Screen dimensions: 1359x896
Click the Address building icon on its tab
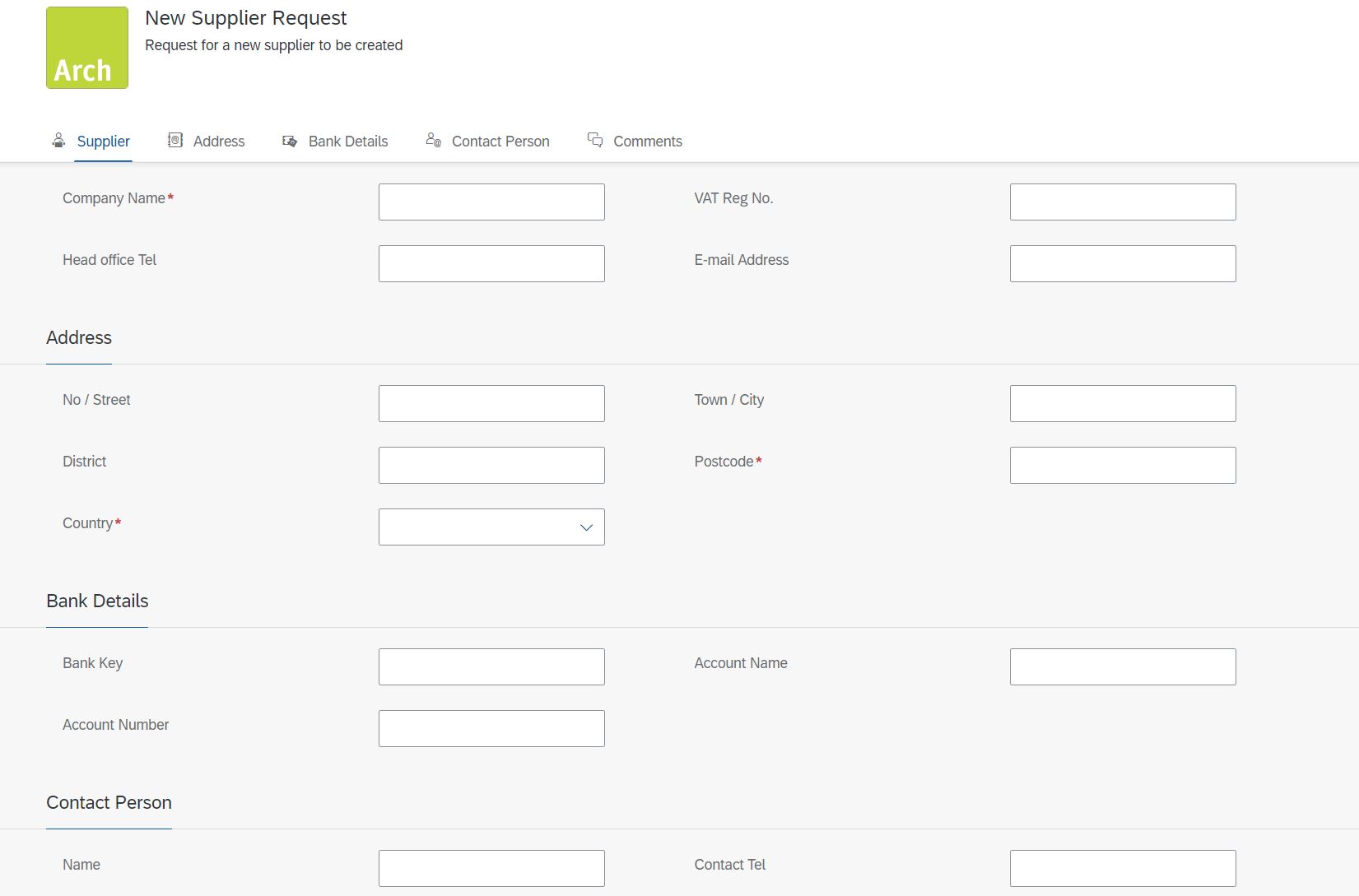point(175,140)
